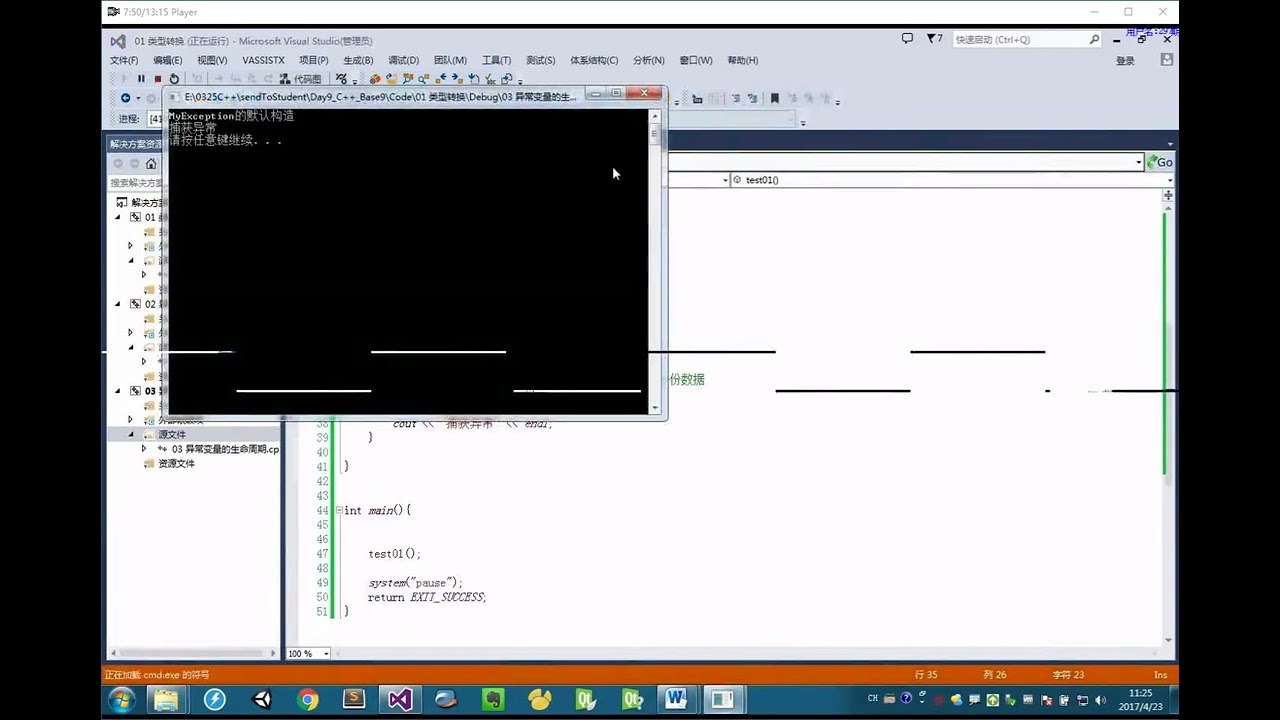Open the 体系结构(C) menu
Screen dimensions: 1280x720
coord(594,61)
